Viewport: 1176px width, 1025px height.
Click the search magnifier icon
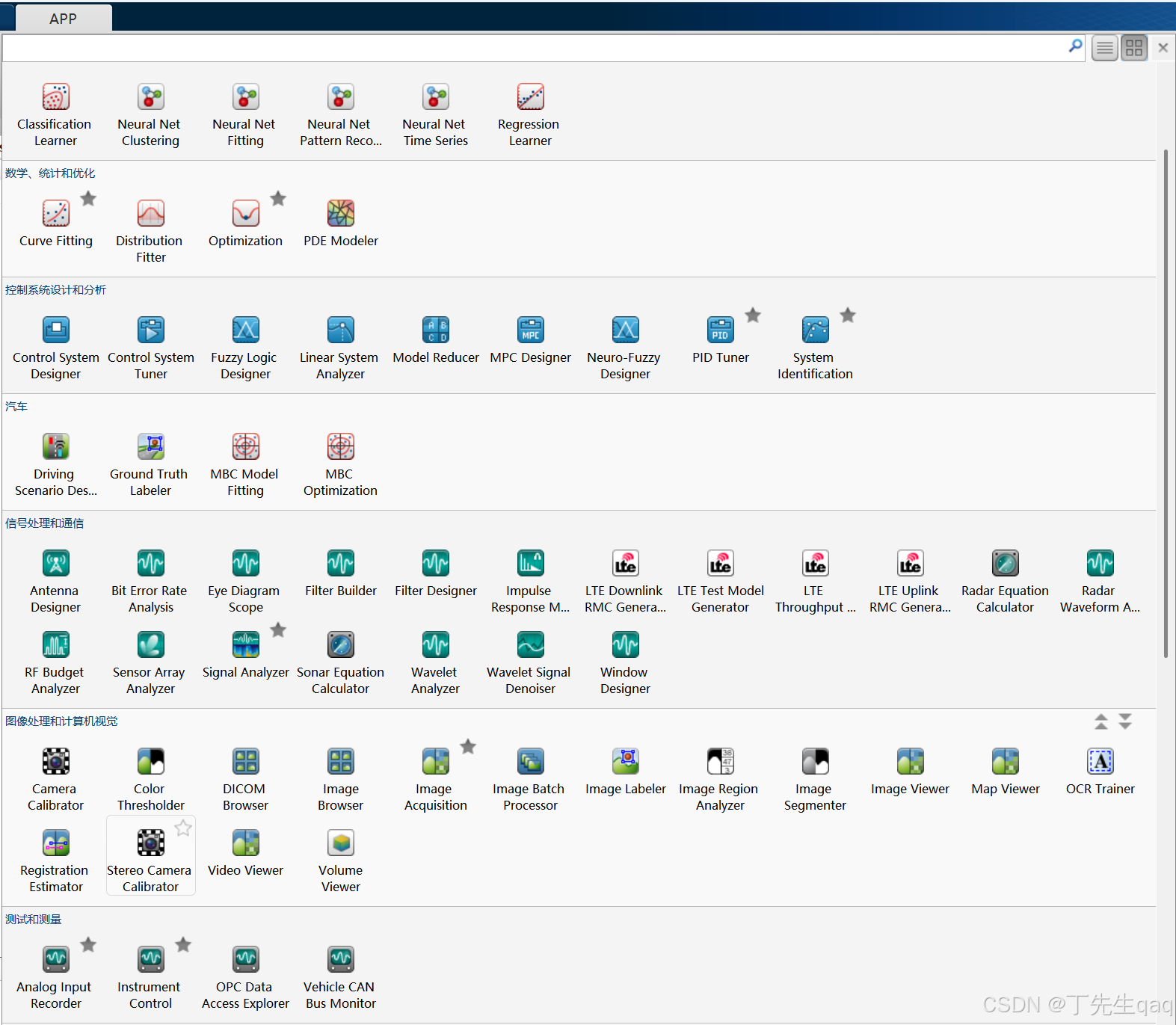click(1075, 46)
